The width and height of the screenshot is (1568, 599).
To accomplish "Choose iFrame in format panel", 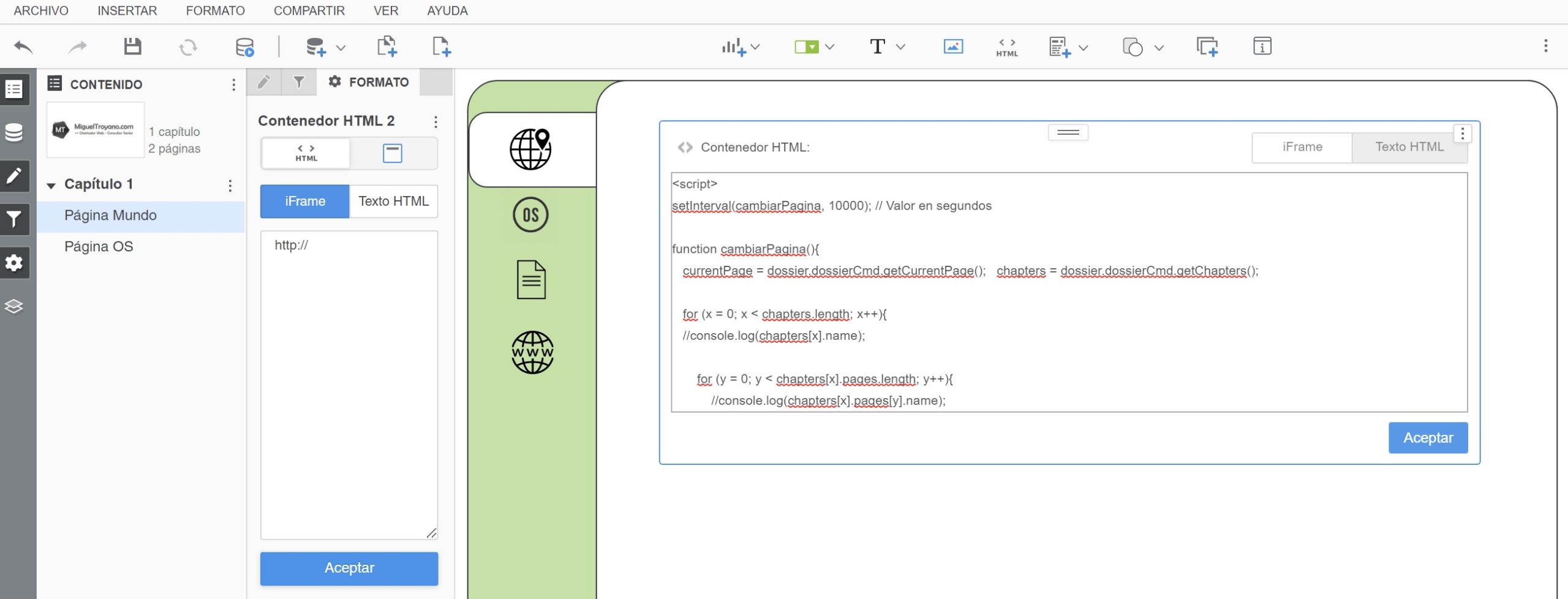I will tap(305, 202).
